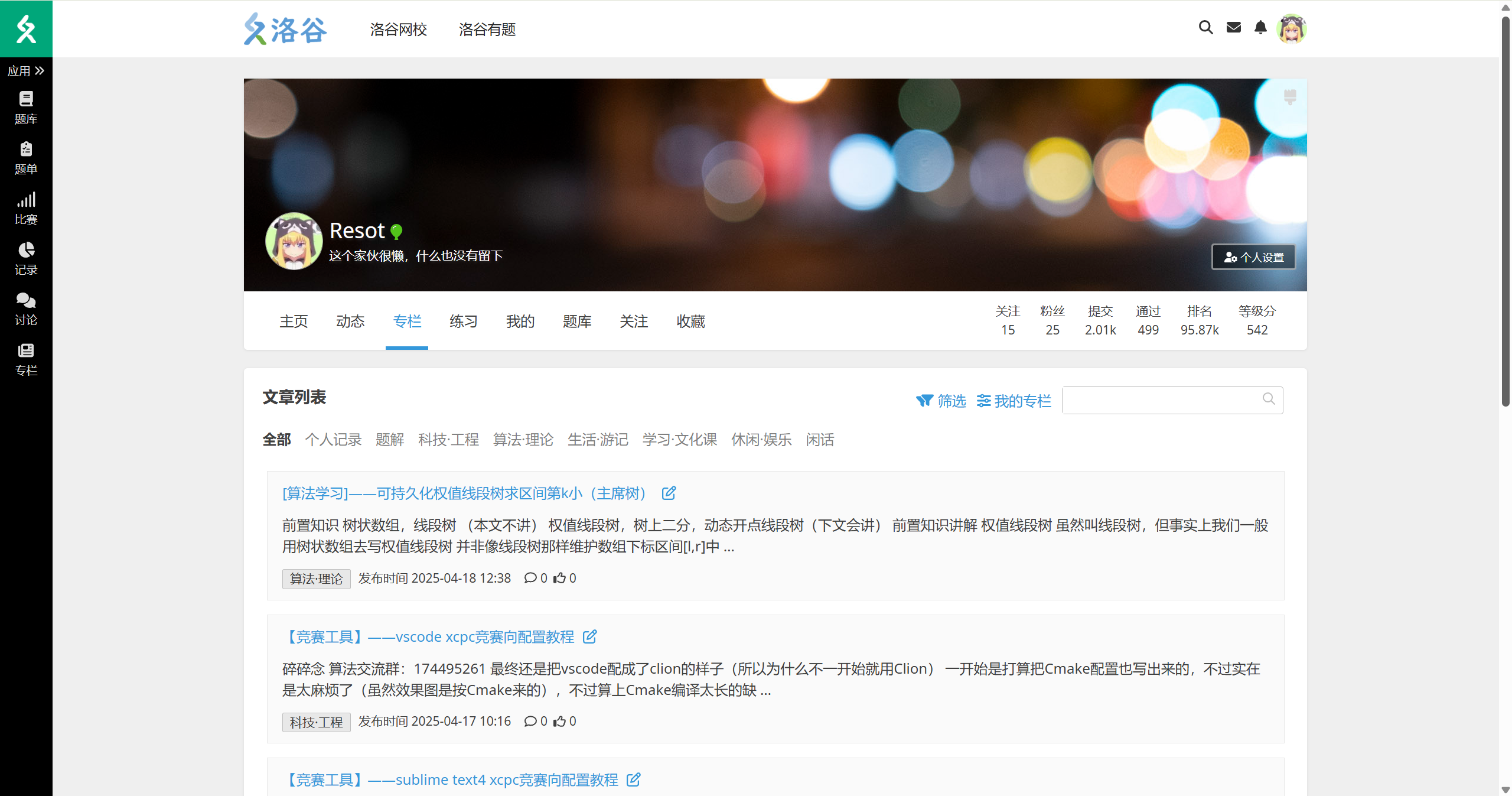Toggle the 我的专栏 filter

point(1014,401)
